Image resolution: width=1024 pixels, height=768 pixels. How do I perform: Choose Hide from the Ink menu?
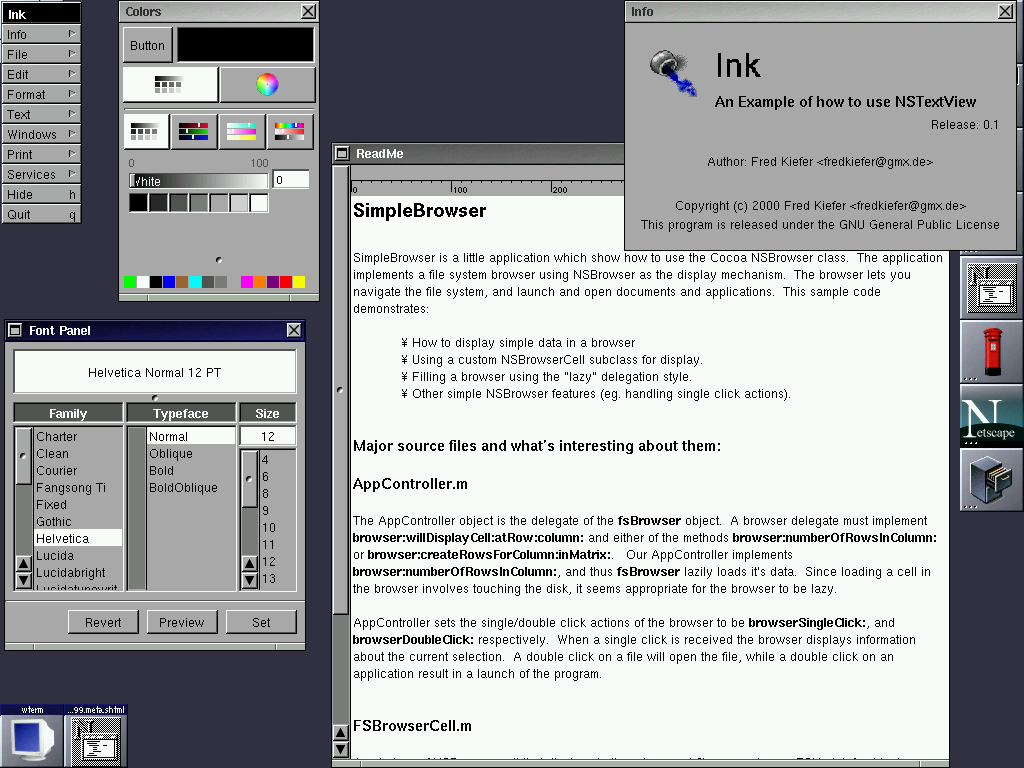(x=41, y=194)
